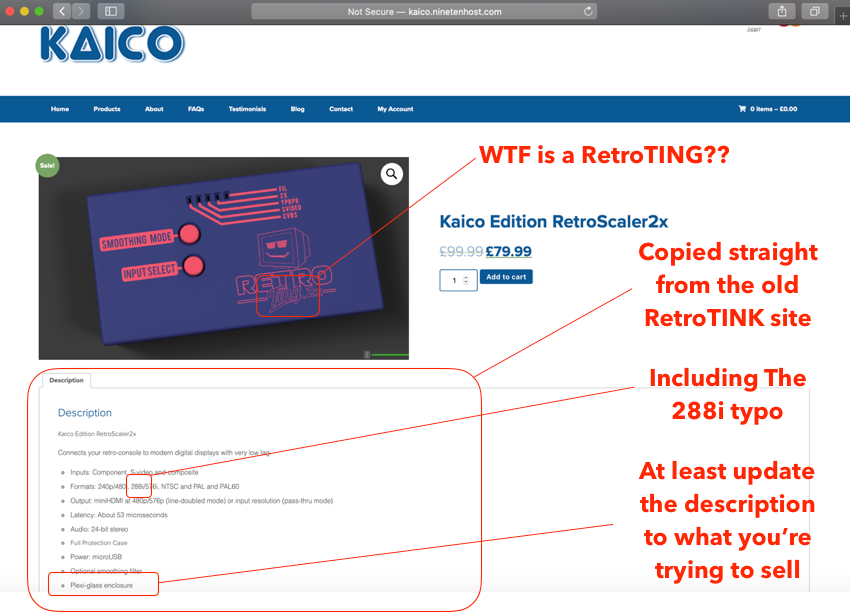
Task: Click 'Power: microUSB' list item
Action: [x=96, y=557]
